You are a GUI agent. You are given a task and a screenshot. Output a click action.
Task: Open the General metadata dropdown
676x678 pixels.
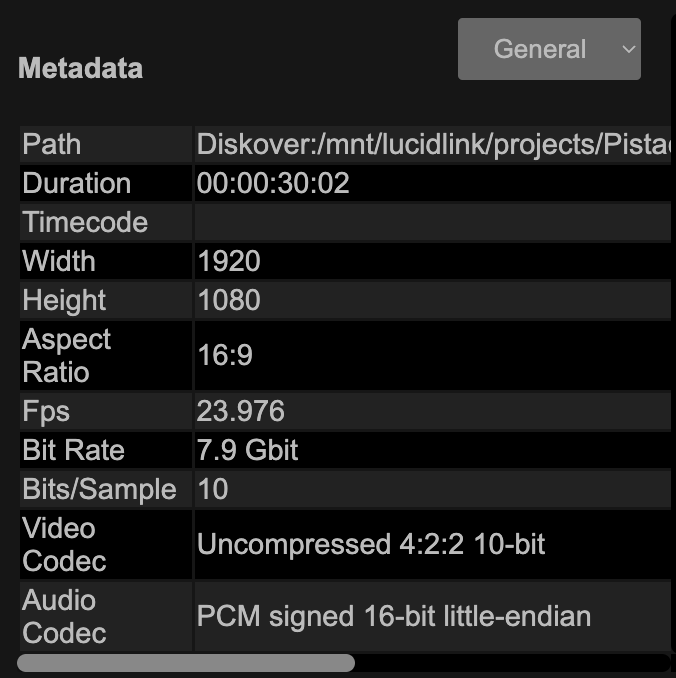click(548, 49)
